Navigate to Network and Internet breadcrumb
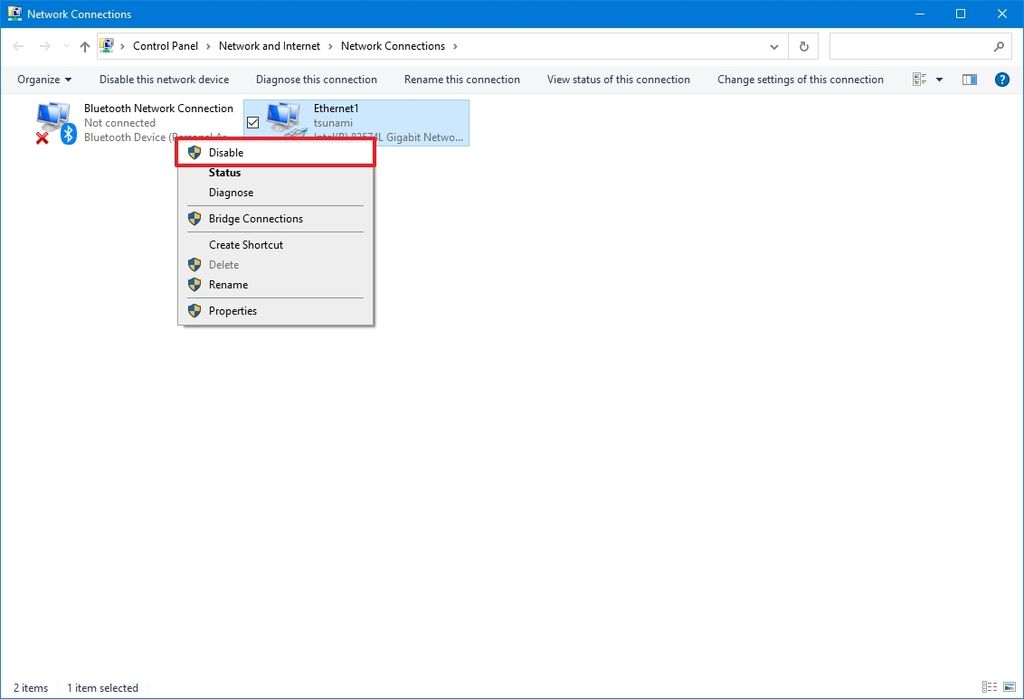Image resolution: width=1024 pixels, height=699 pixels. click(269, 46)
